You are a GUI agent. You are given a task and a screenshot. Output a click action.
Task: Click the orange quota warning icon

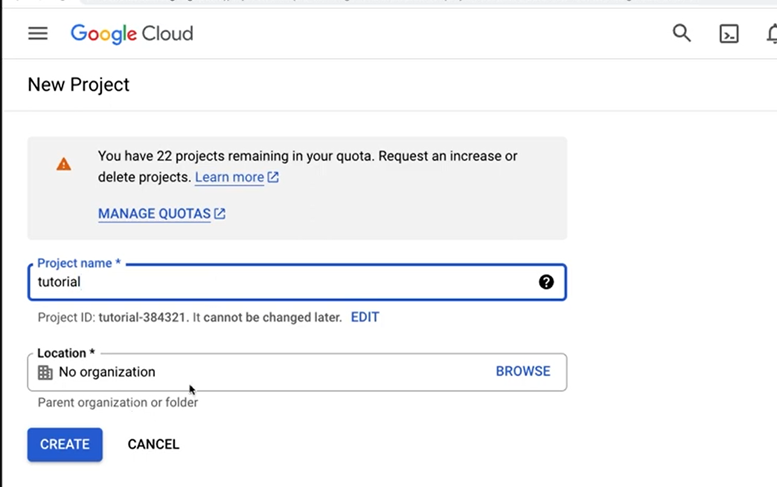64,164
